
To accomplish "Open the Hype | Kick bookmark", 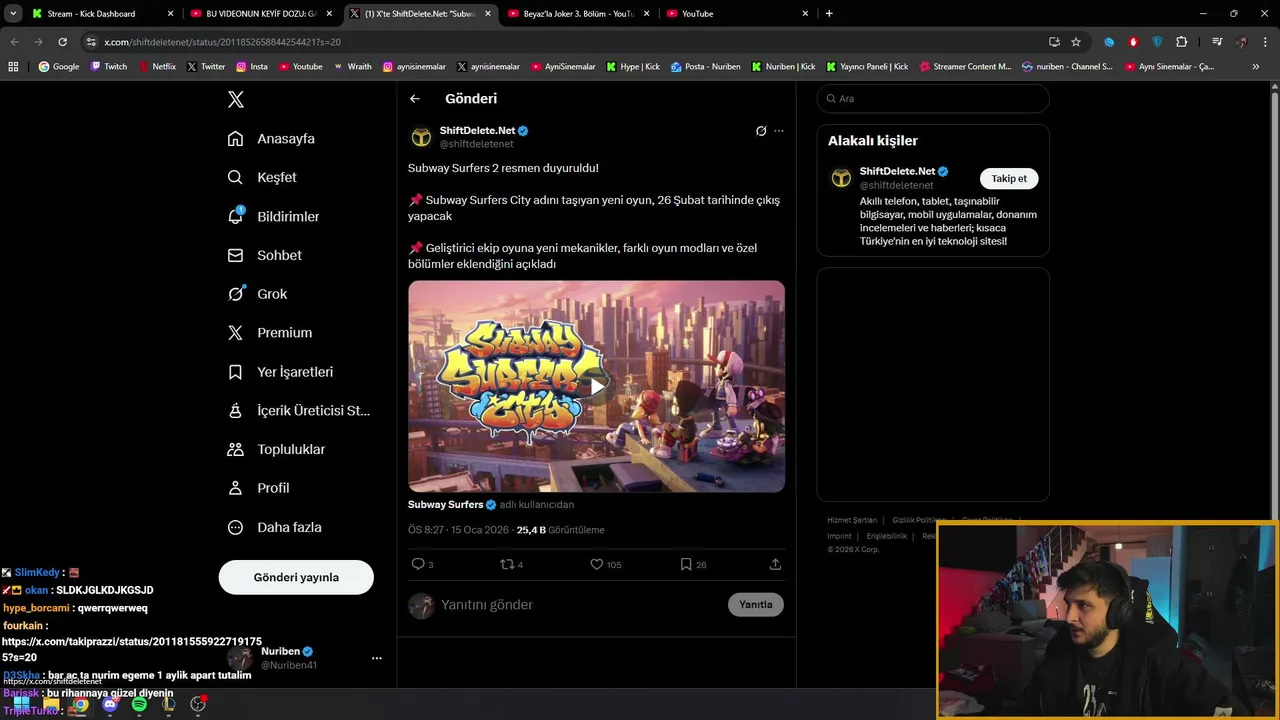I will [x=633, y=67].
